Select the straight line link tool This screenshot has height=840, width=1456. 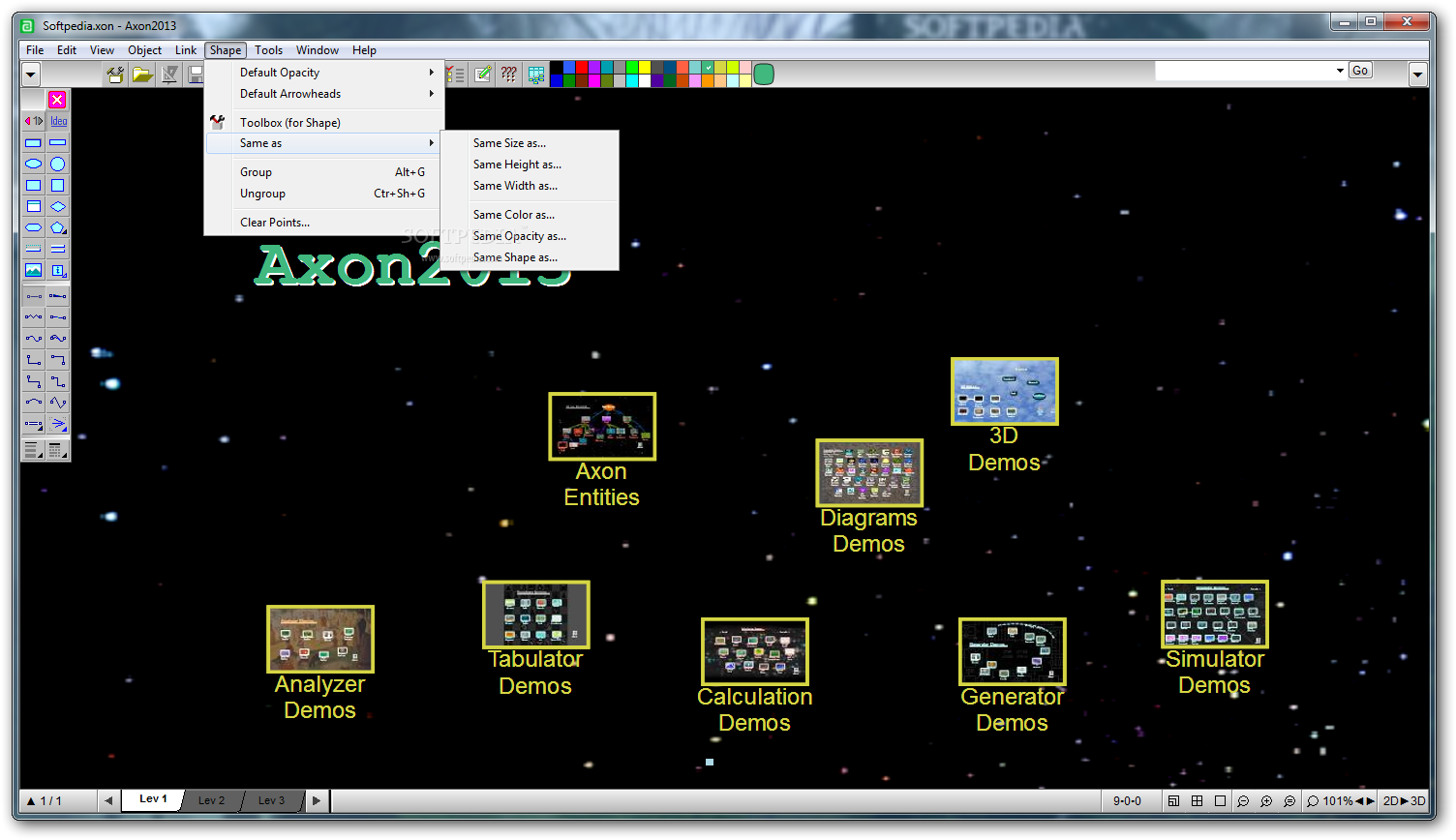click(34, 295)
